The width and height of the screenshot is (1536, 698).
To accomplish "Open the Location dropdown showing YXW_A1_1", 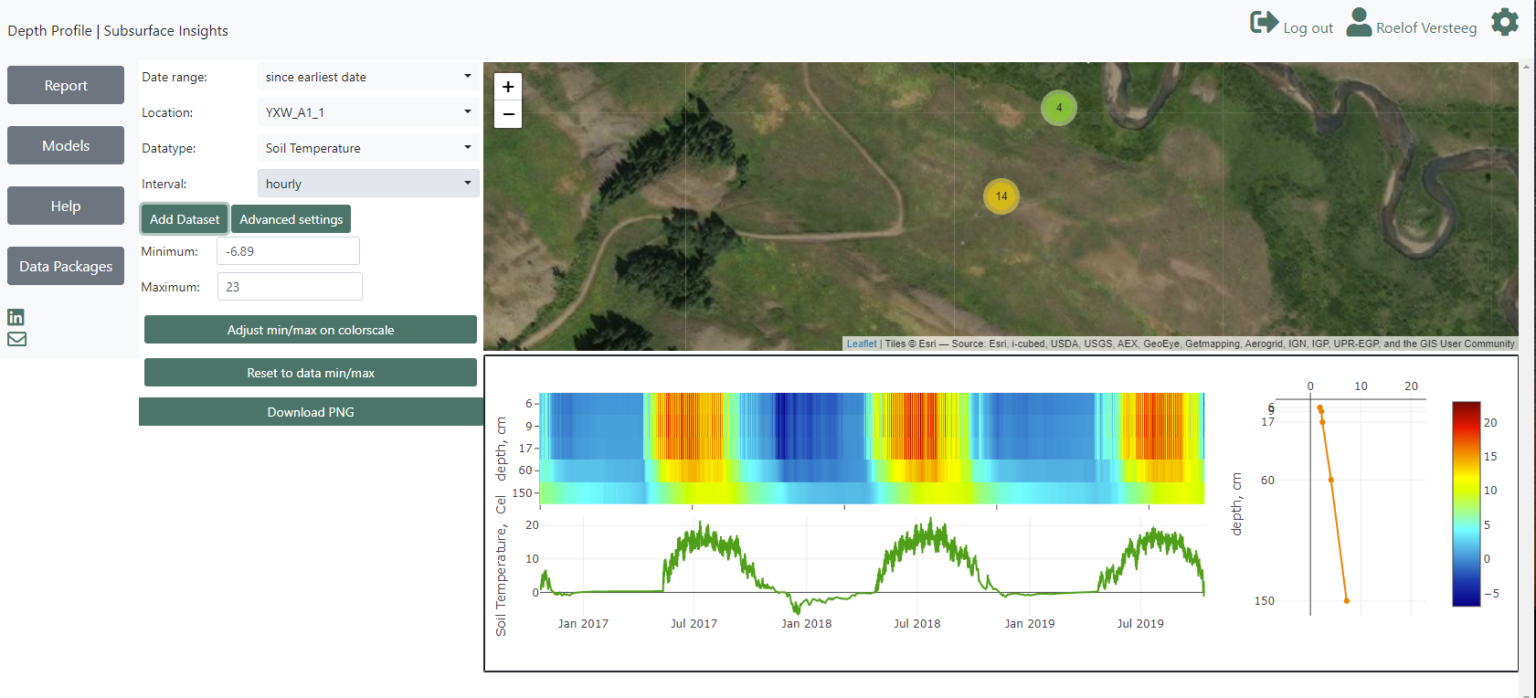I will click(367, 112).
